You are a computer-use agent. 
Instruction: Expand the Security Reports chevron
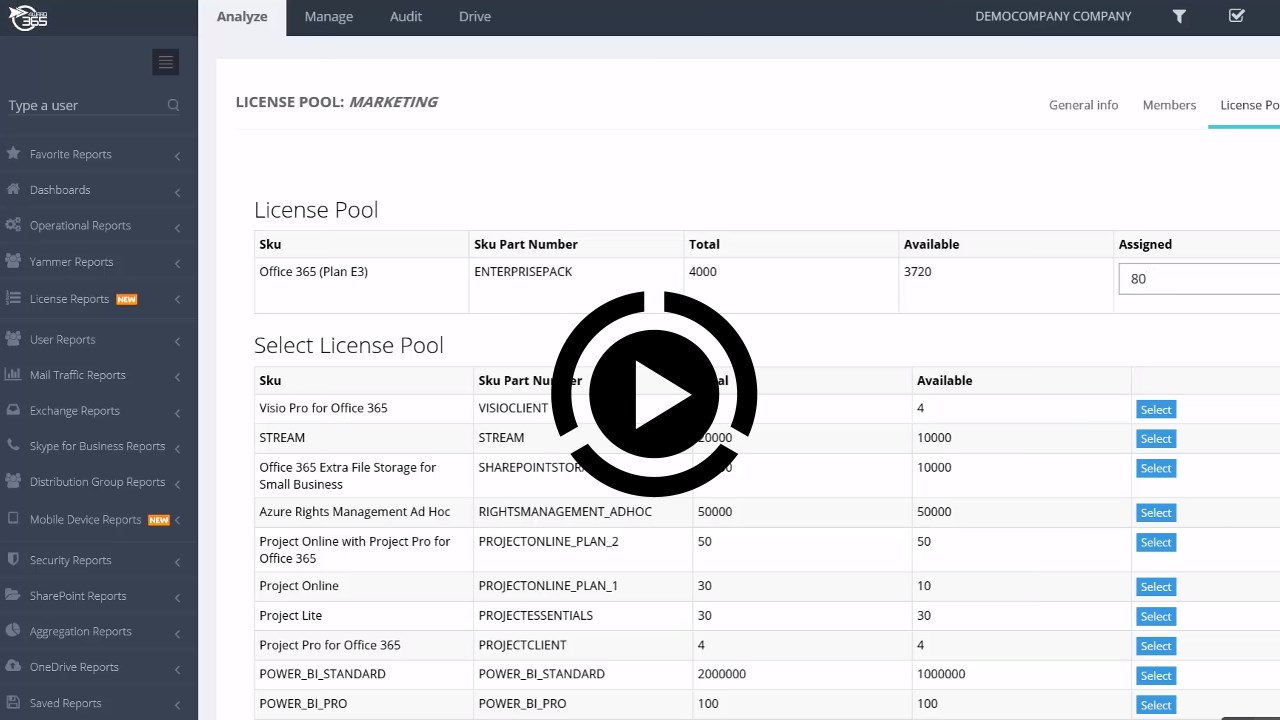coord(177,562)
